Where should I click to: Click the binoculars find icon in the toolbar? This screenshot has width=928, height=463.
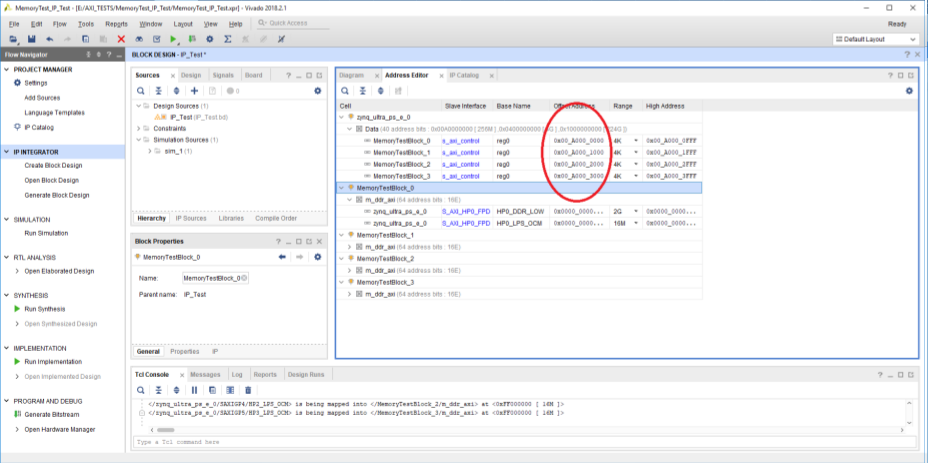[139, 39]
